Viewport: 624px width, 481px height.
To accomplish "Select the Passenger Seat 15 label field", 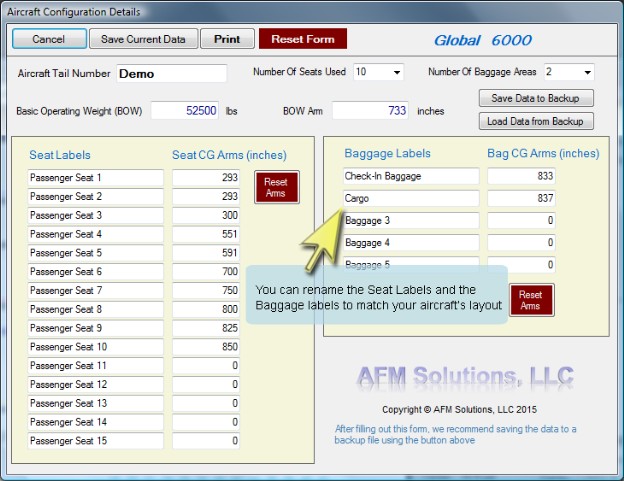I will (96, 441).
